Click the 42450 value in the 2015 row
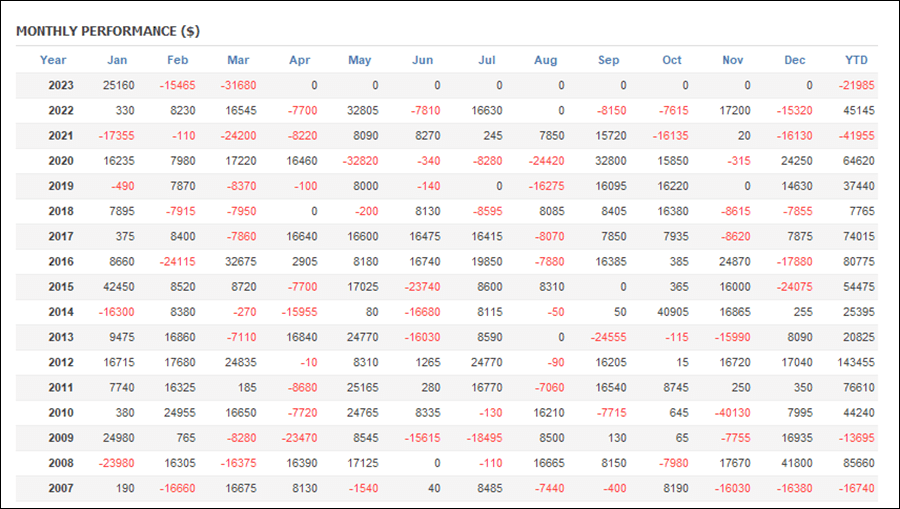This screenshot has width=900, height=509. (119, 287)
